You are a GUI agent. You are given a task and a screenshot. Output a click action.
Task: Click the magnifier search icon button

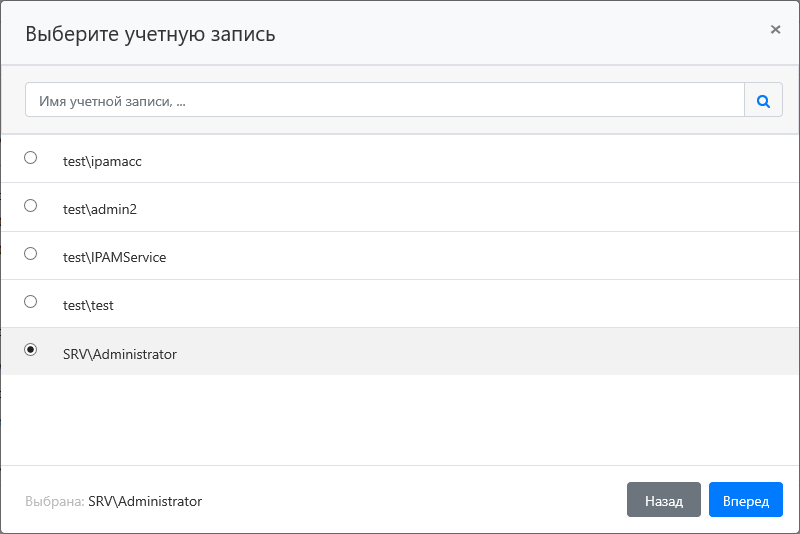tap(763, 100)
